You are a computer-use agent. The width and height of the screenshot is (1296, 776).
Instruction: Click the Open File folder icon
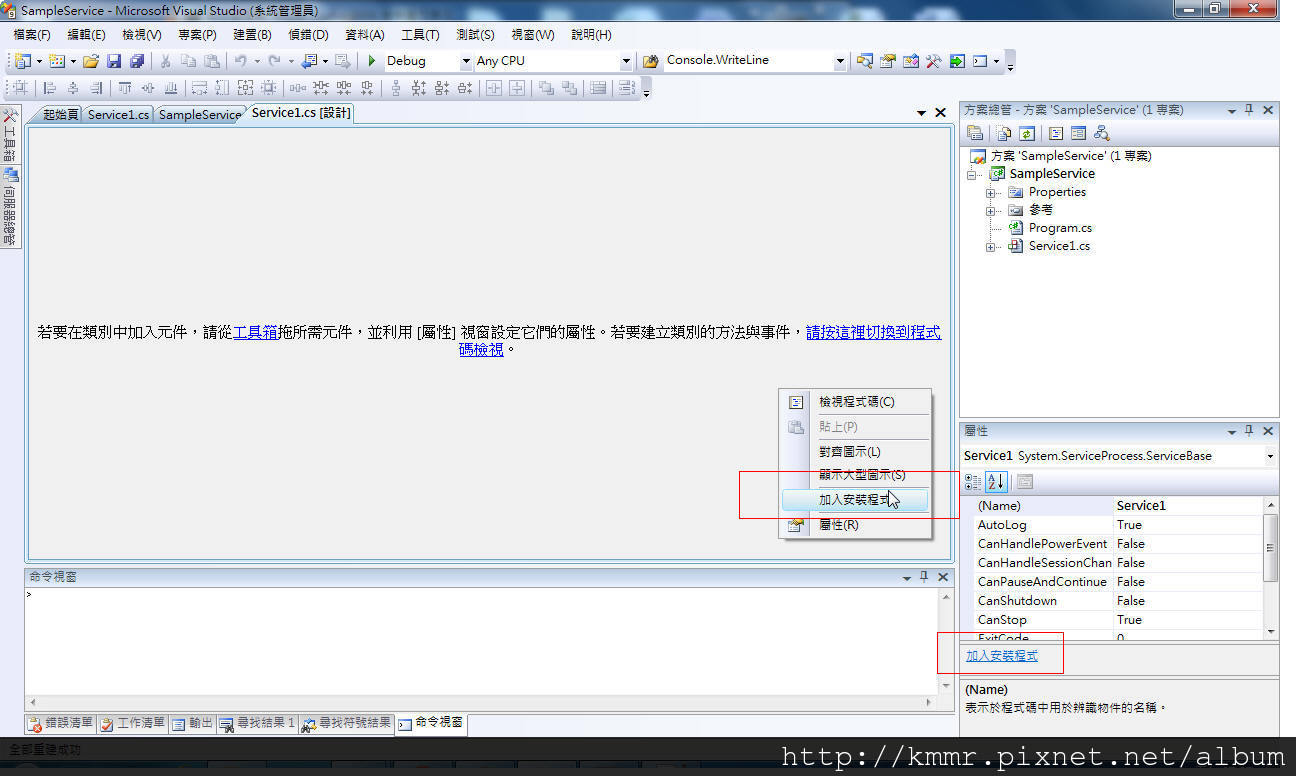(91, 61)
